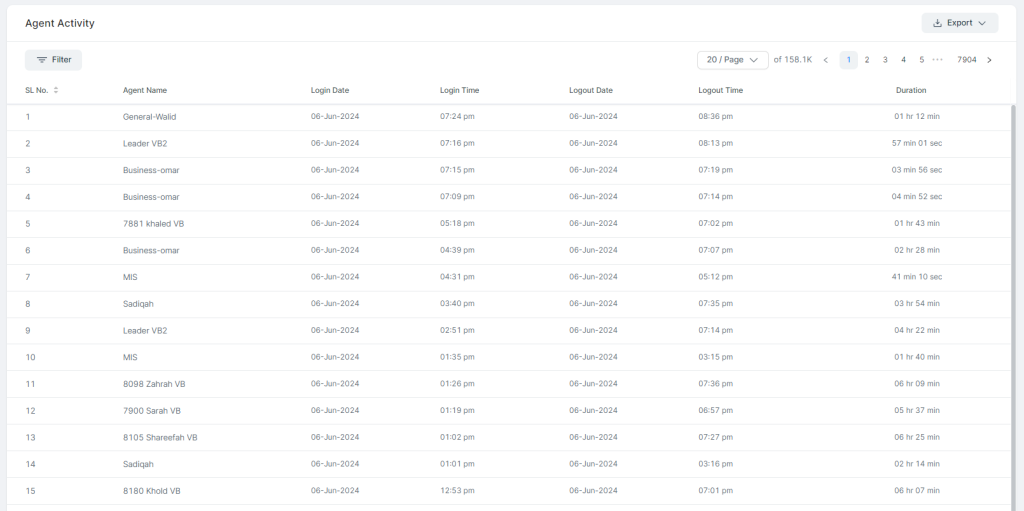Screen dimensions: 1024x511
Task: Open page 2 of results
Action: point(867,60)
